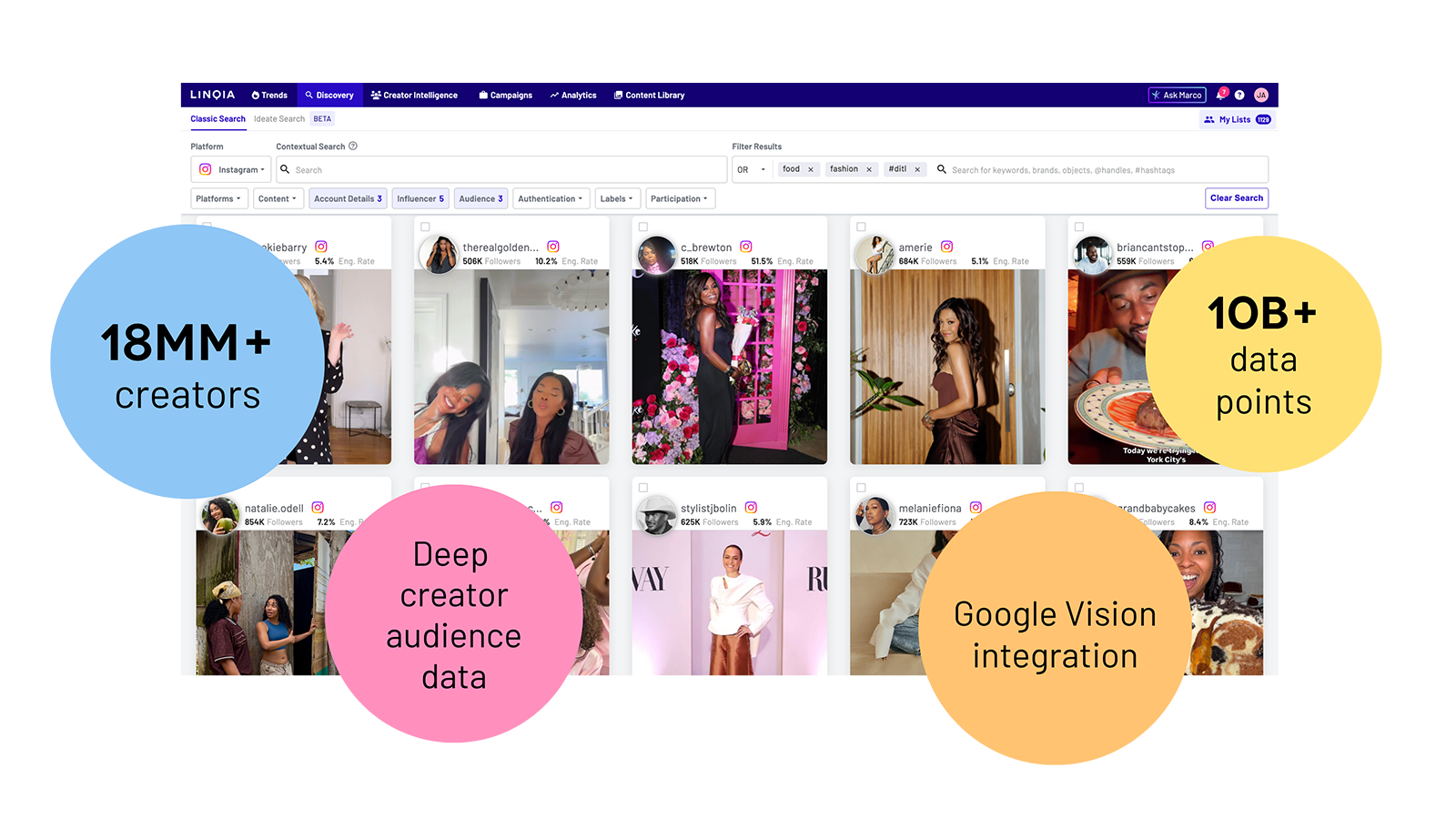Open c_brewton profile avatar

point(657,255)
